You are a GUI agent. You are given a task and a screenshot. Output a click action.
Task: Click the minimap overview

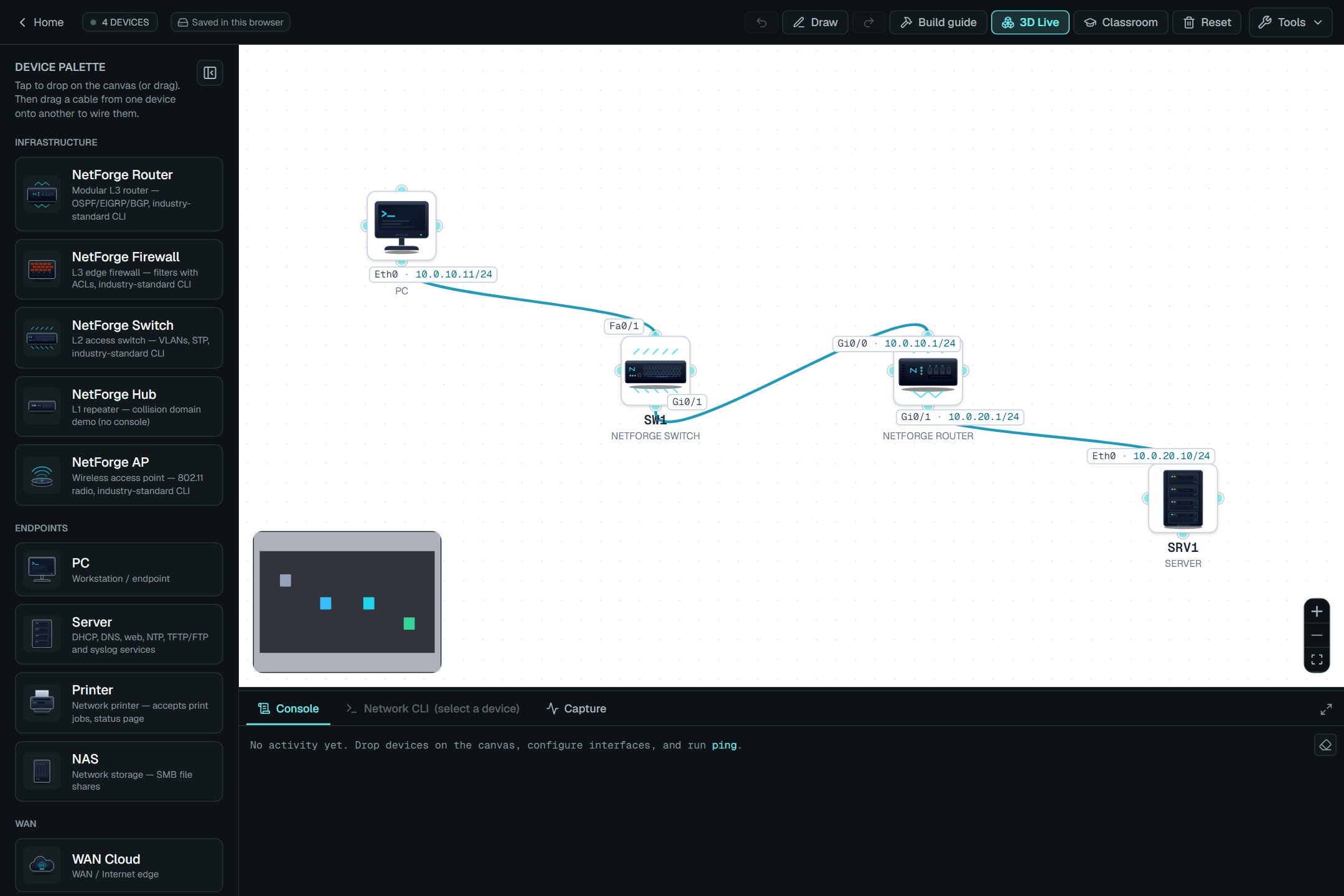click(347, 602)
